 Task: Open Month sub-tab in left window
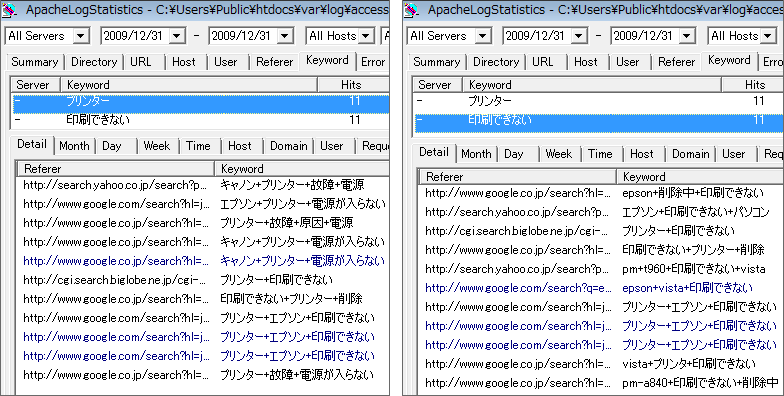74,146
